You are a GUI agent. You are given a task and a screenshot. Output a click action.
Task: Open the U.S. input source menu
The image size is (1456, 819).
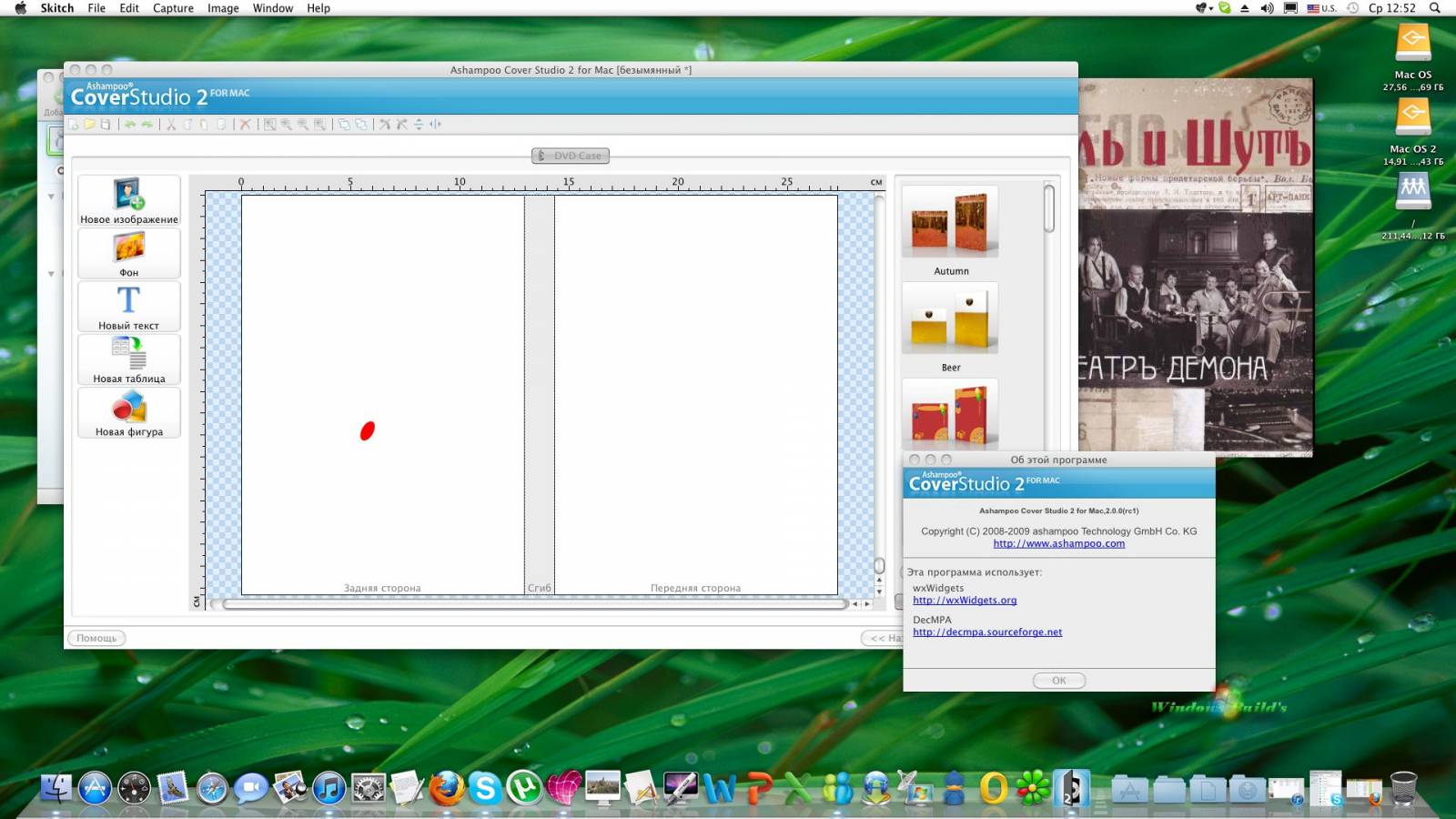1321,8
